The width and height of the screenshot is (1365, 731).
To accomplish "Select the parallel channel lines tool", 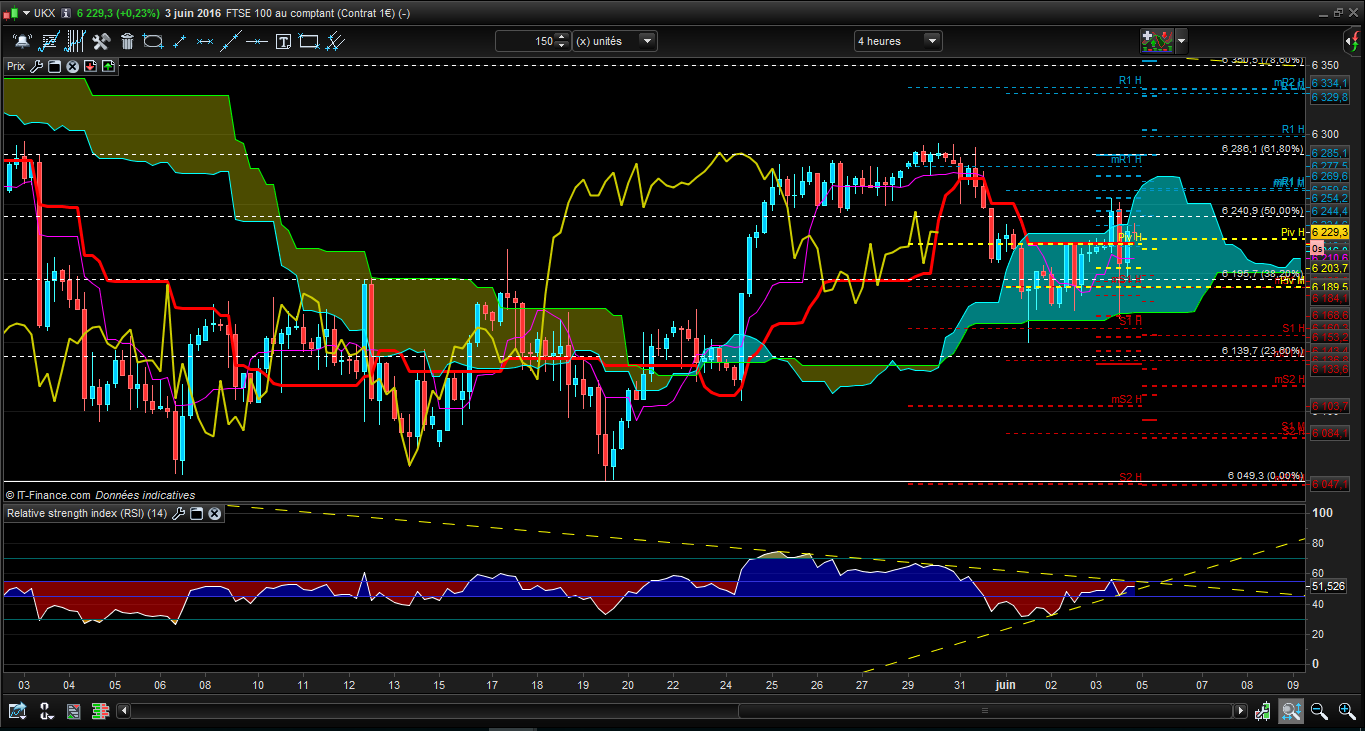I will tap(335, 41).
